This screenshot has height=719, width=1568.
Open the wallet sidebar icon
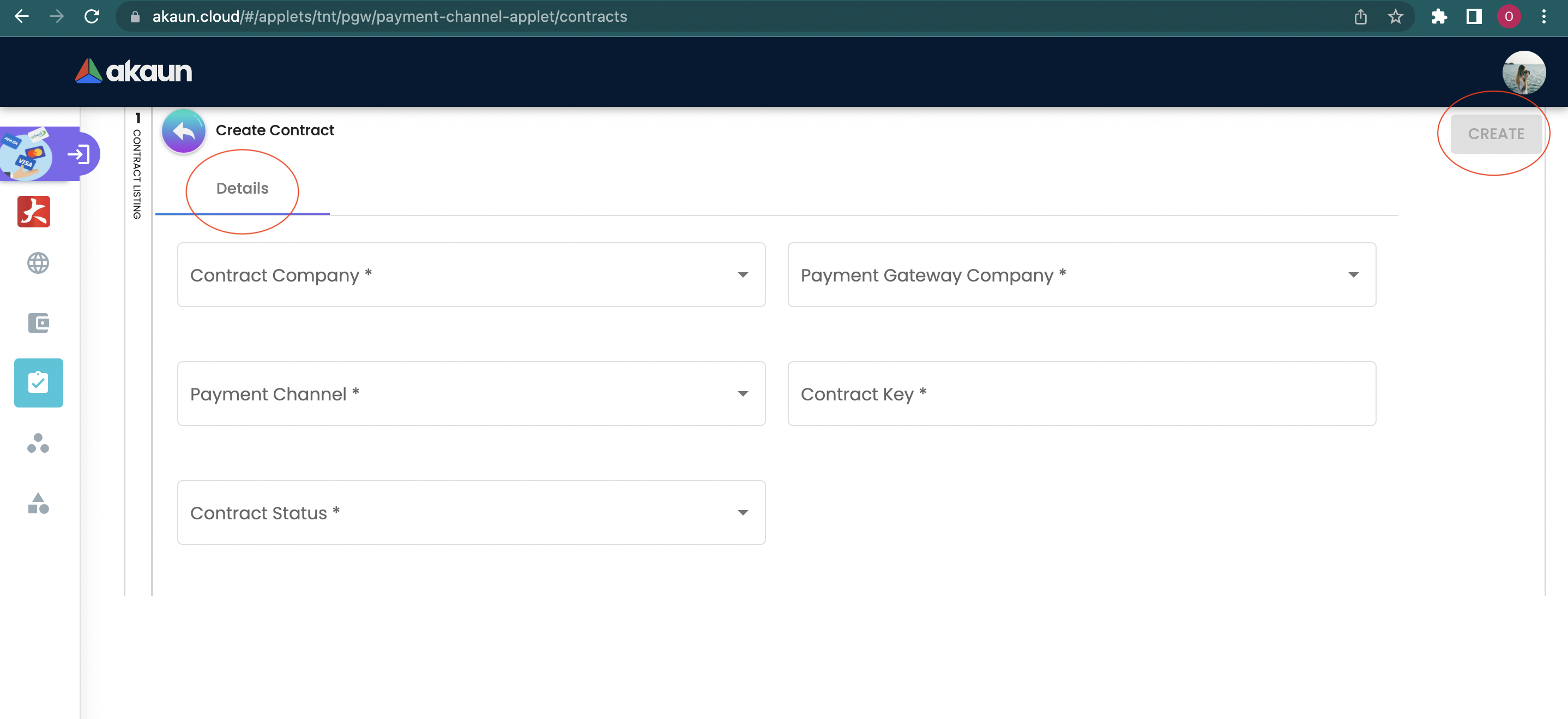click(38, 322)
